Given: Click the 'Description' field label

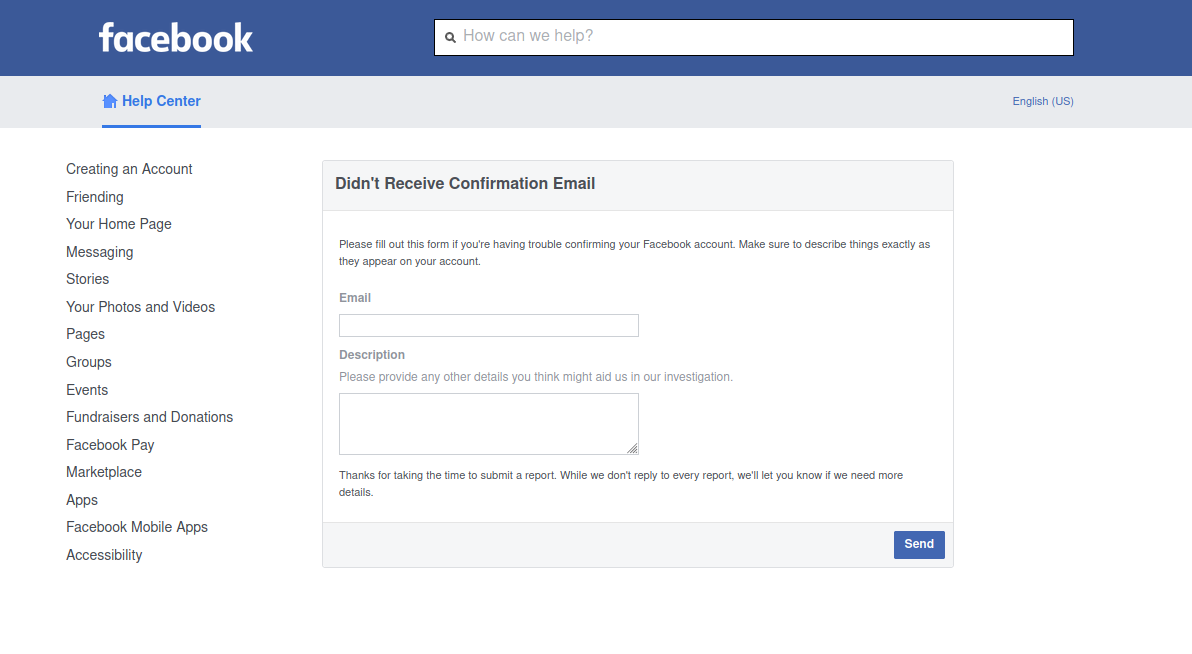Looking at the screenshot, I should point(372,355).
